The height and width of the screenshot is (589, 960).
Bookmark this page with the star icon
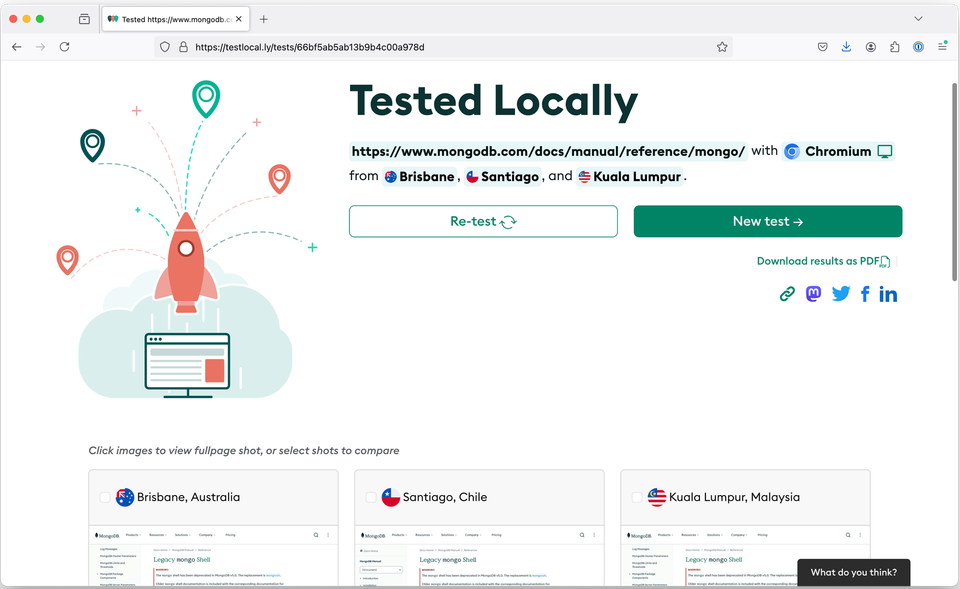tap(722, 47)
